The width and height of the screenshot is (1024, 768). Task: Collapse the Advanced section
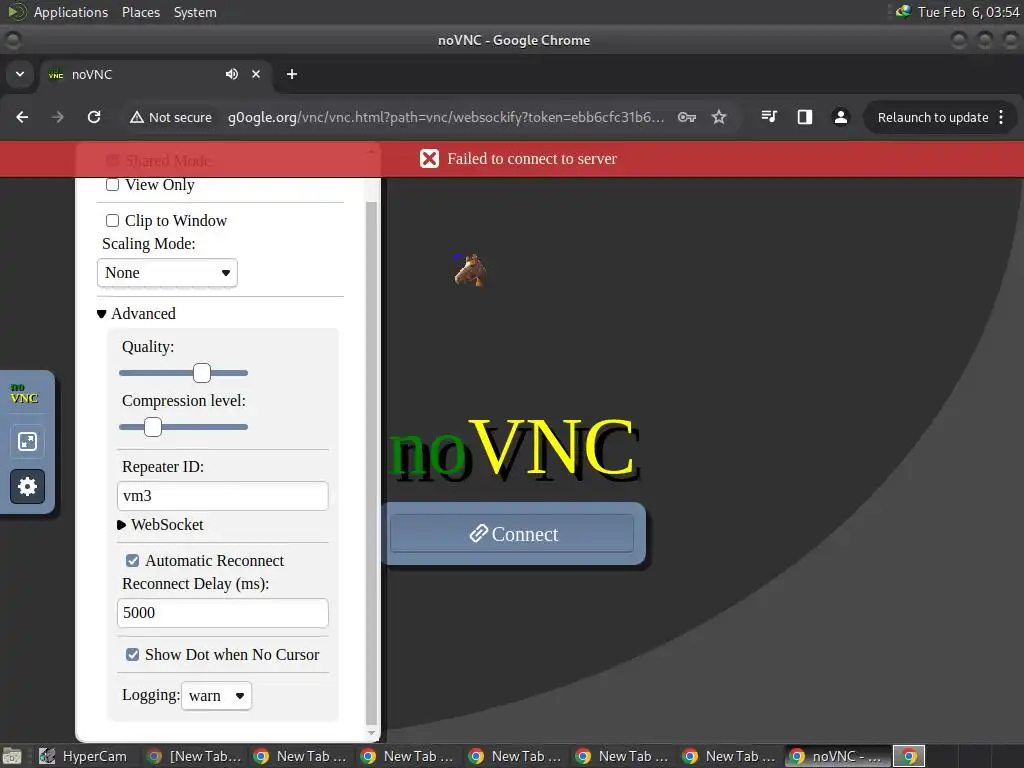pyautogui.click(x=136, y=313)
